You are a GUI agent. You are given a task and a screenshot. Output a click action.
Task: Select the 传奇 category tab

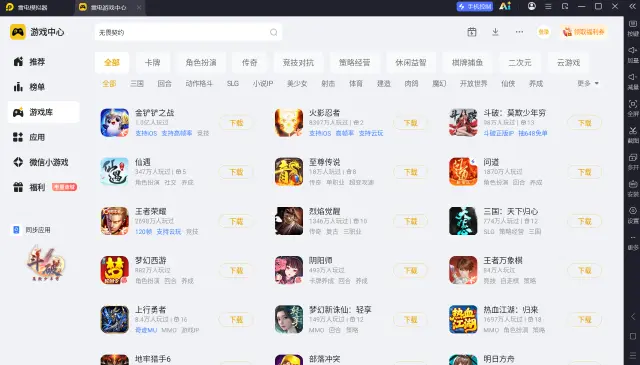pos(249,62)
